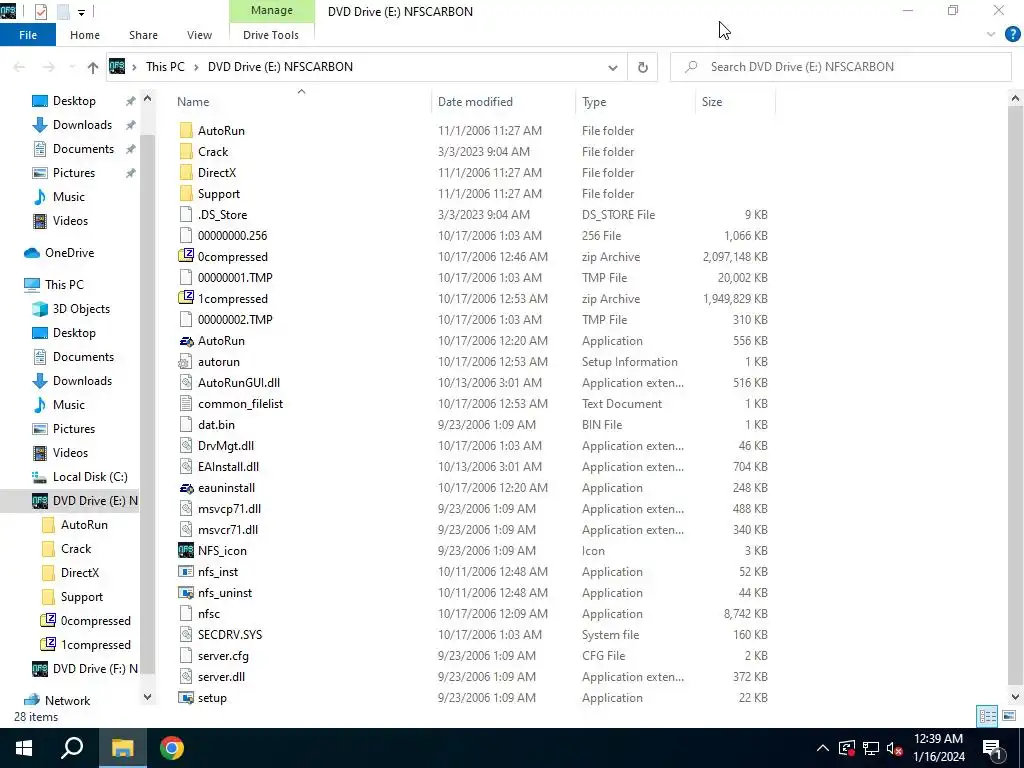Open Customize Quick Access Toolbar dropdown

(81, 12)
